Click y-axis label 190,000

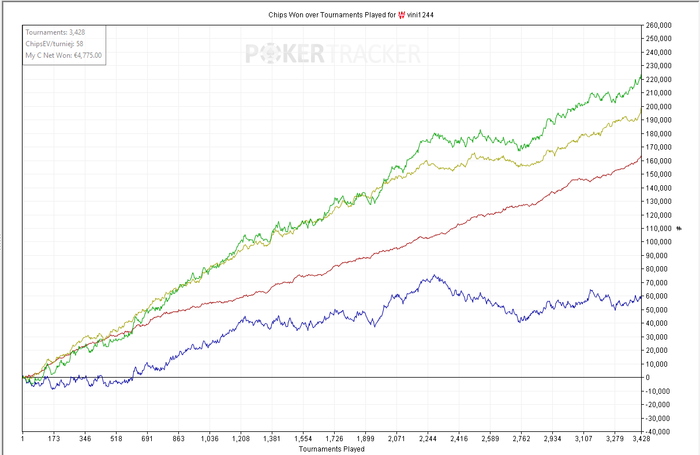pyautogui.click(x=659, y=120)
